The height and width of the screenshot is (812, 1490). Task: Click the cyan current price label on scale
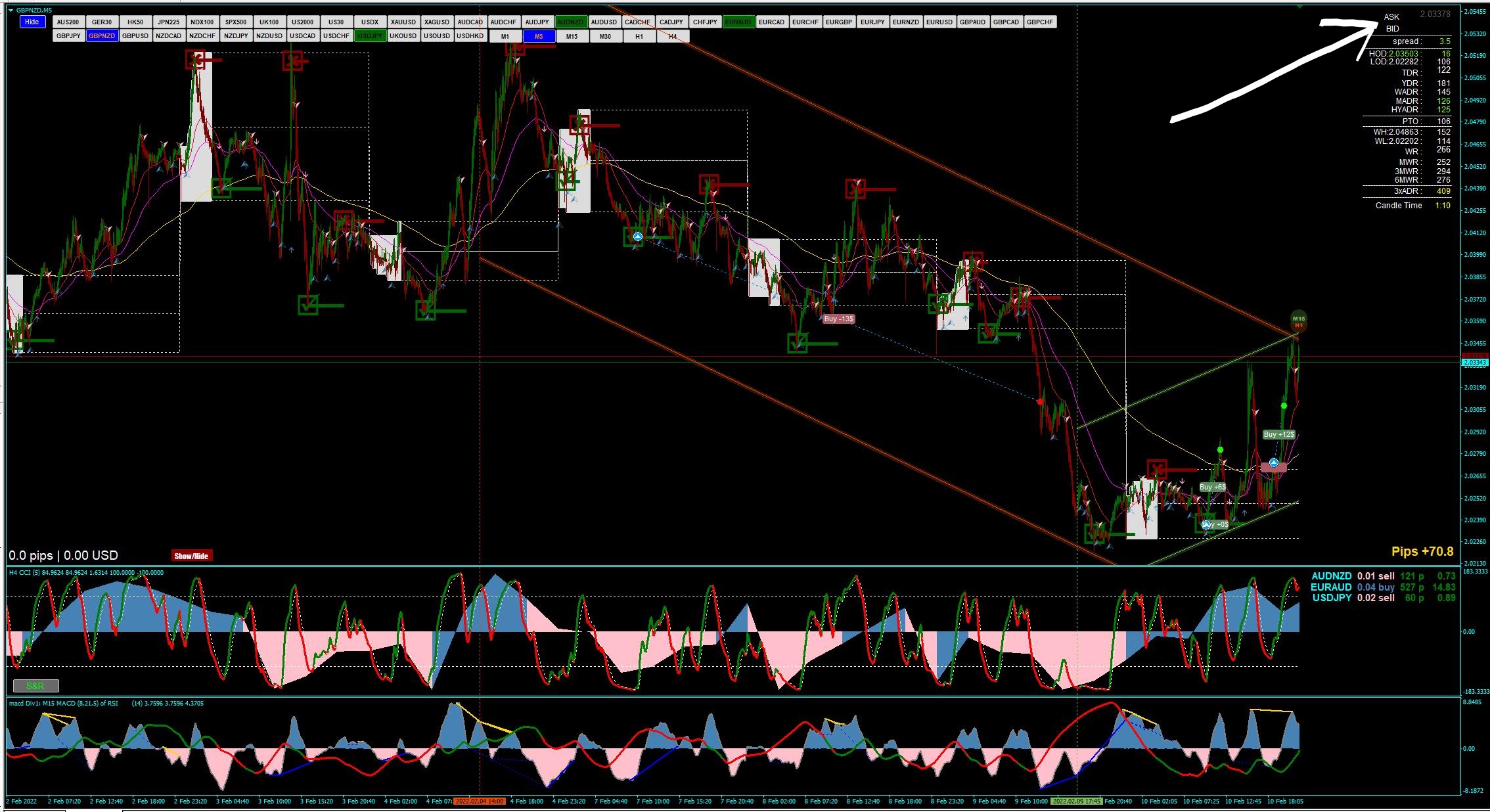tap(1474, 363)
